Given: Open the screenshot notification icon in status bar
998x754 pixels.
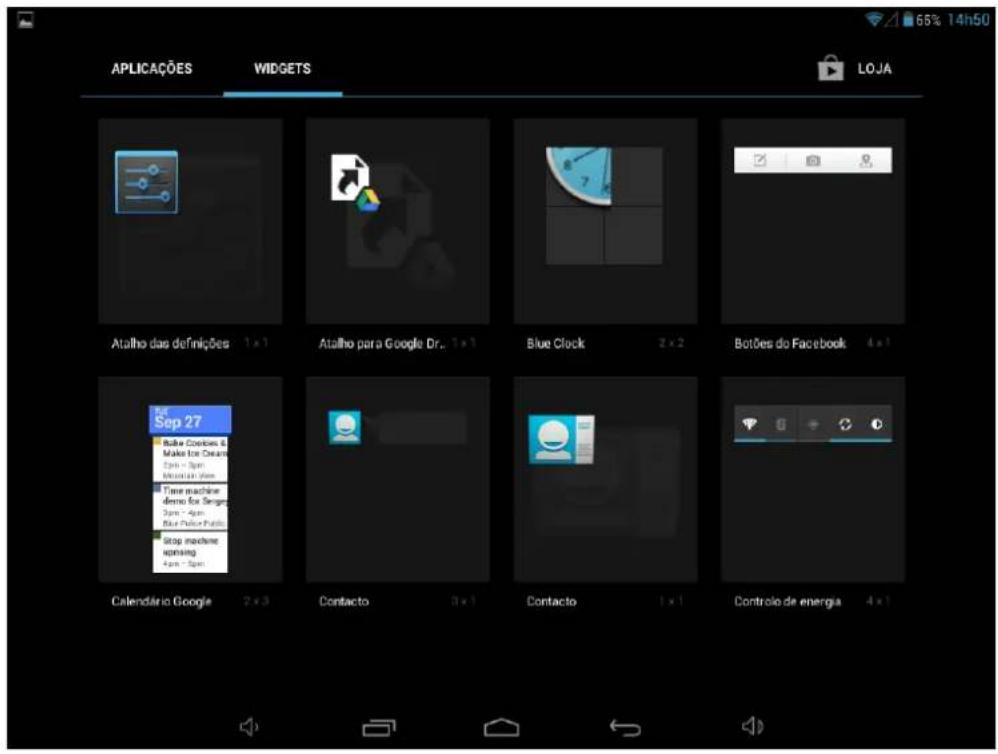Looking at the screenshot, I should click(x=25, y=20).
